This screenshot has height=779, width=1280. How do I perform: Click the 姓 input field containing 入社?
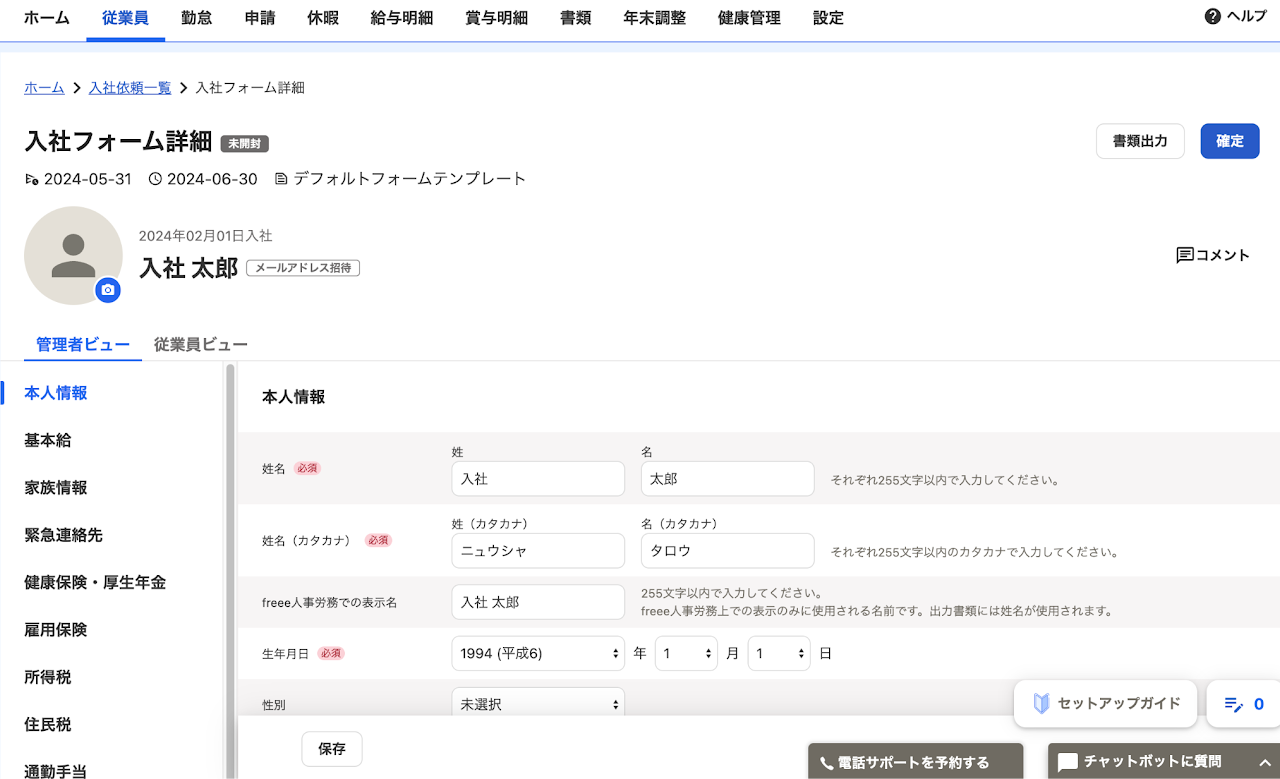[538, 479]
